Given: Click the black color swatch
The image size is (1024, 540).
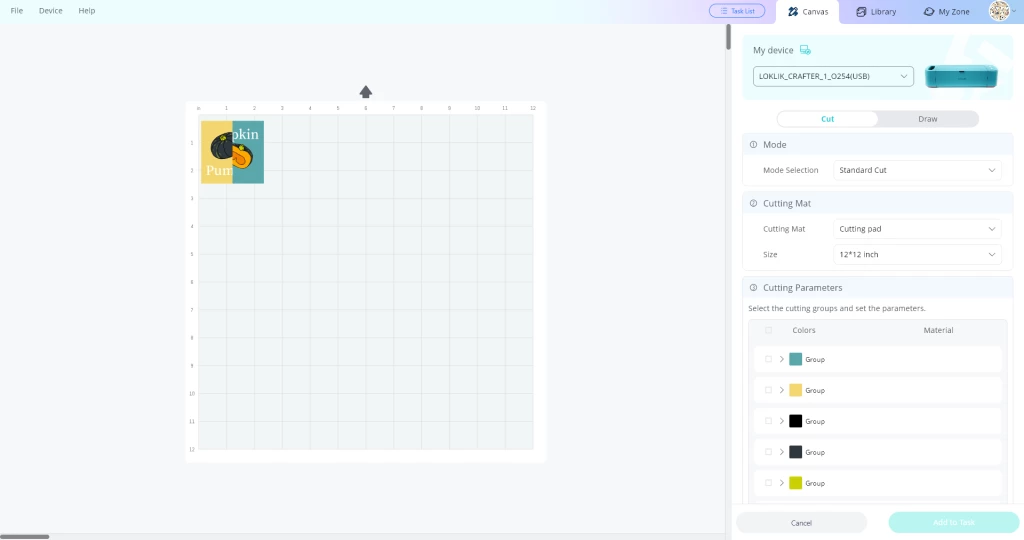Looking at the screenshot, I should pos(795,421).
